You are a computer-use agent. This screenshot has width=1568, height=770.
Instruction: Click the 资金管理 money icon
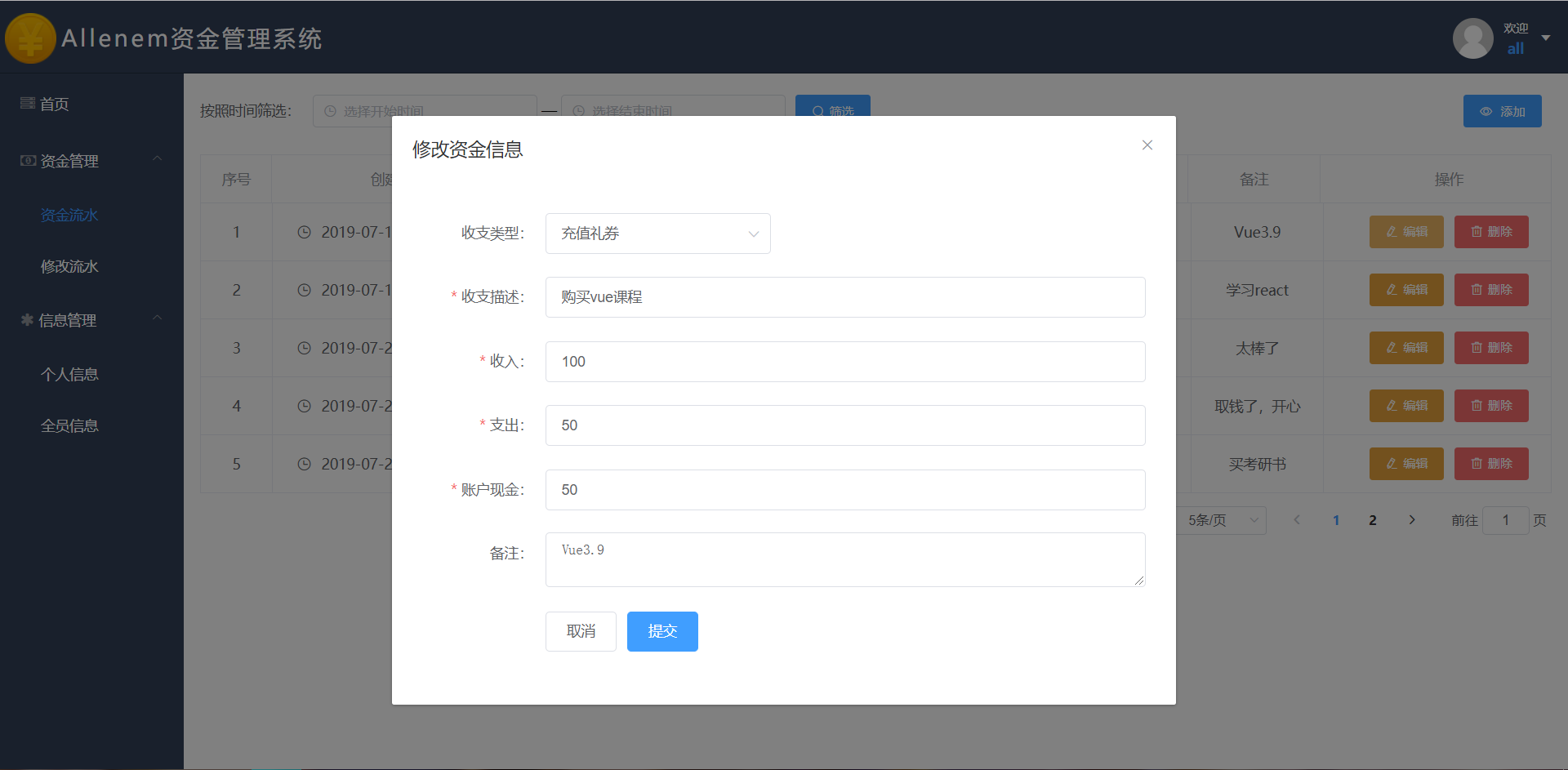pos(28,160)
